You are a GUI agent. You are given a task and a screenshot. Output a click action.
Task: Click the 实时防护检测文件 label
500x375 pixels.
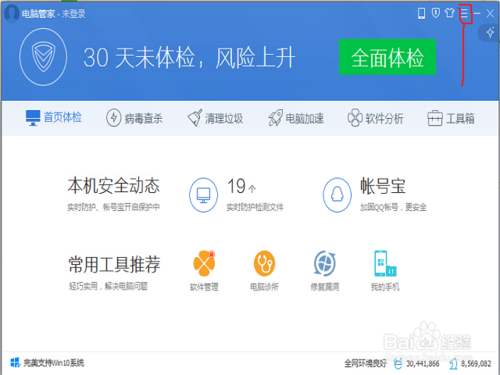pyautogui.click(x=255, y=207)
